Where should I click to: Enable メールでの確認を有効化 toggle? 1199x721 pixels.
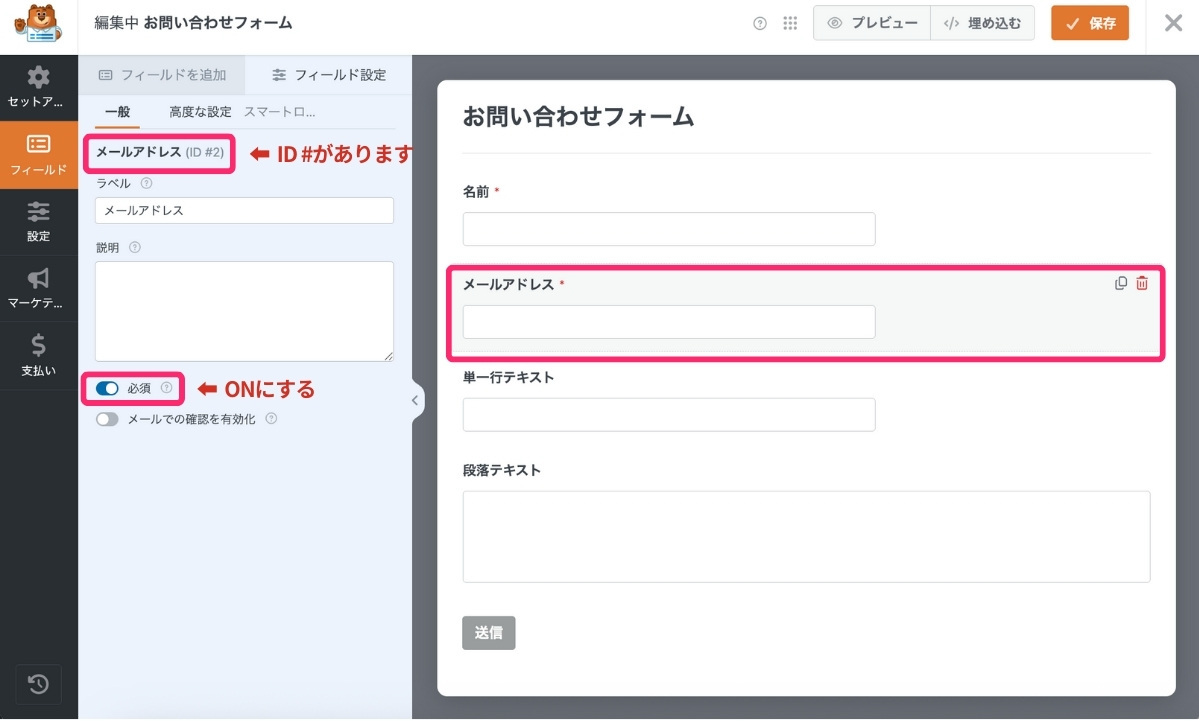coord(107,418)
